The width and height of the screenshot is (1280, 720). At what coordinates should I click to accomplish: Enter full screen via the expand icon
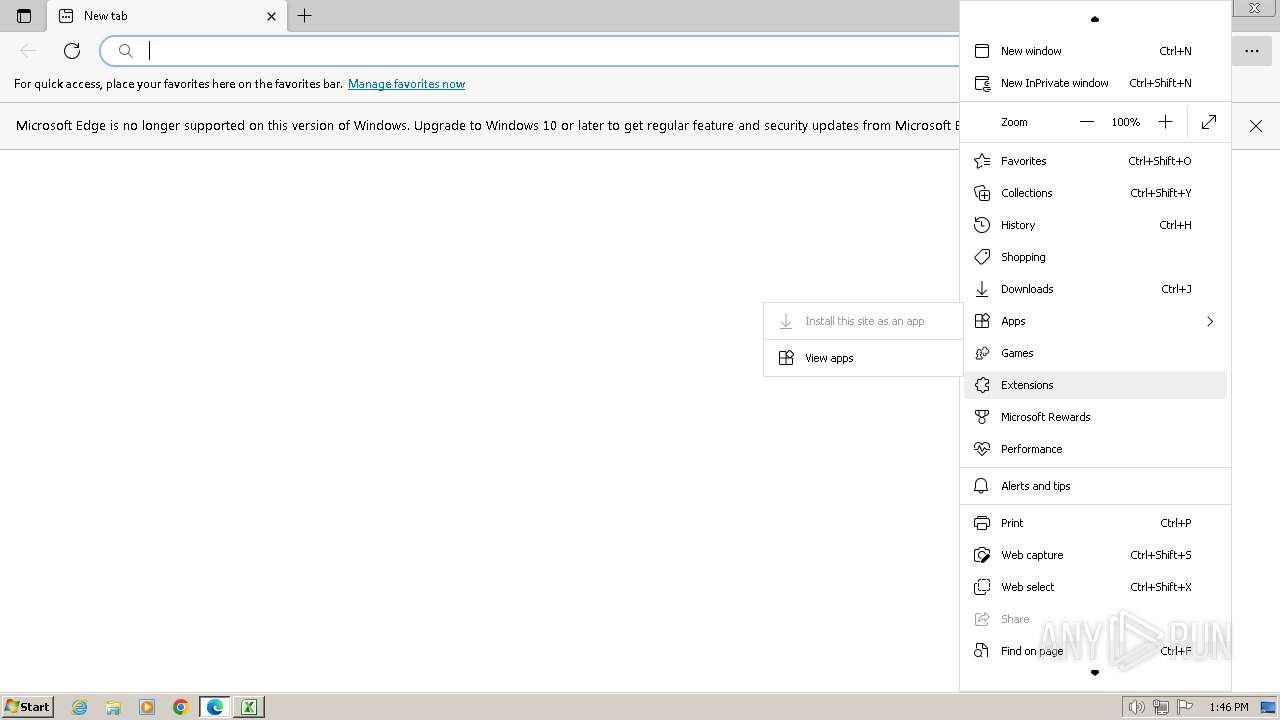coord(1209,122)
